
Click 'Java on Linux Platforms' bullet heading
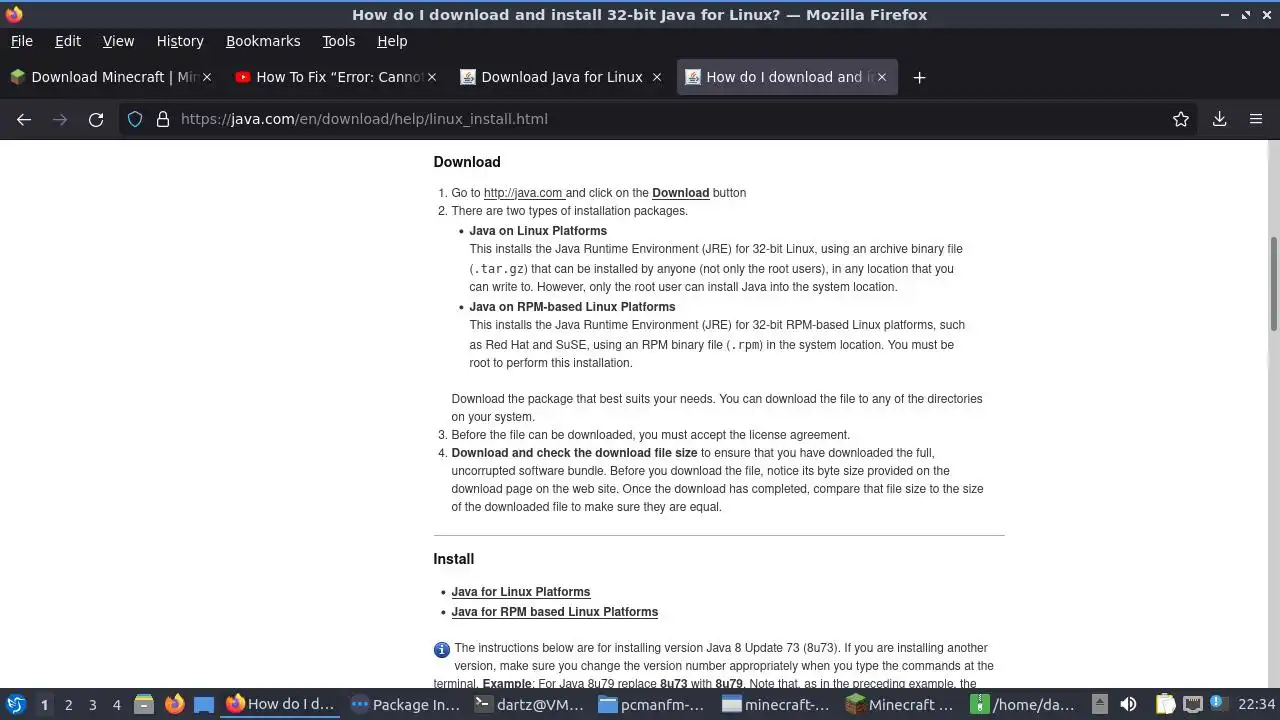click(538, 231)
